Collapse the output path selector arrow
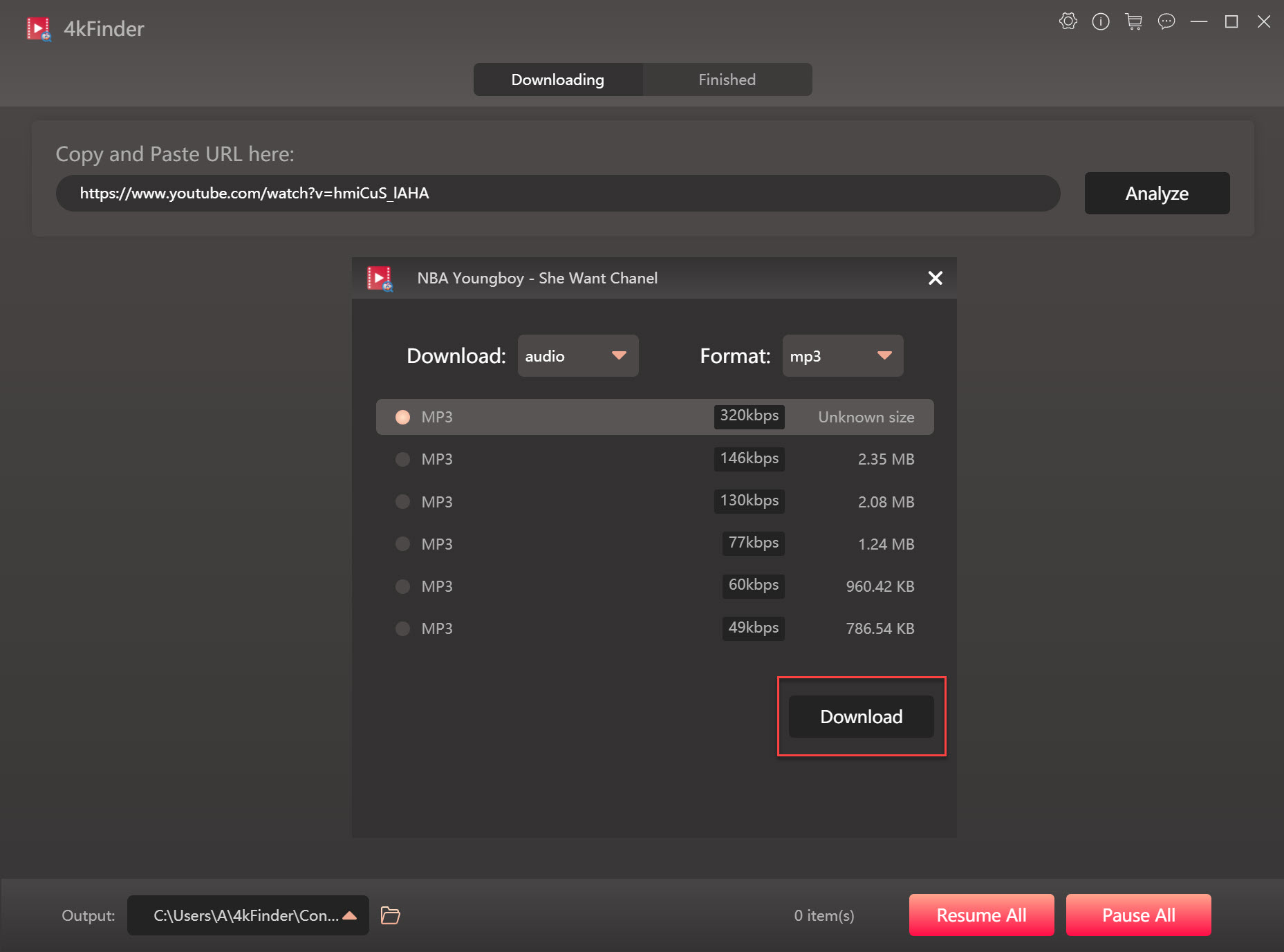 [350, 915]
